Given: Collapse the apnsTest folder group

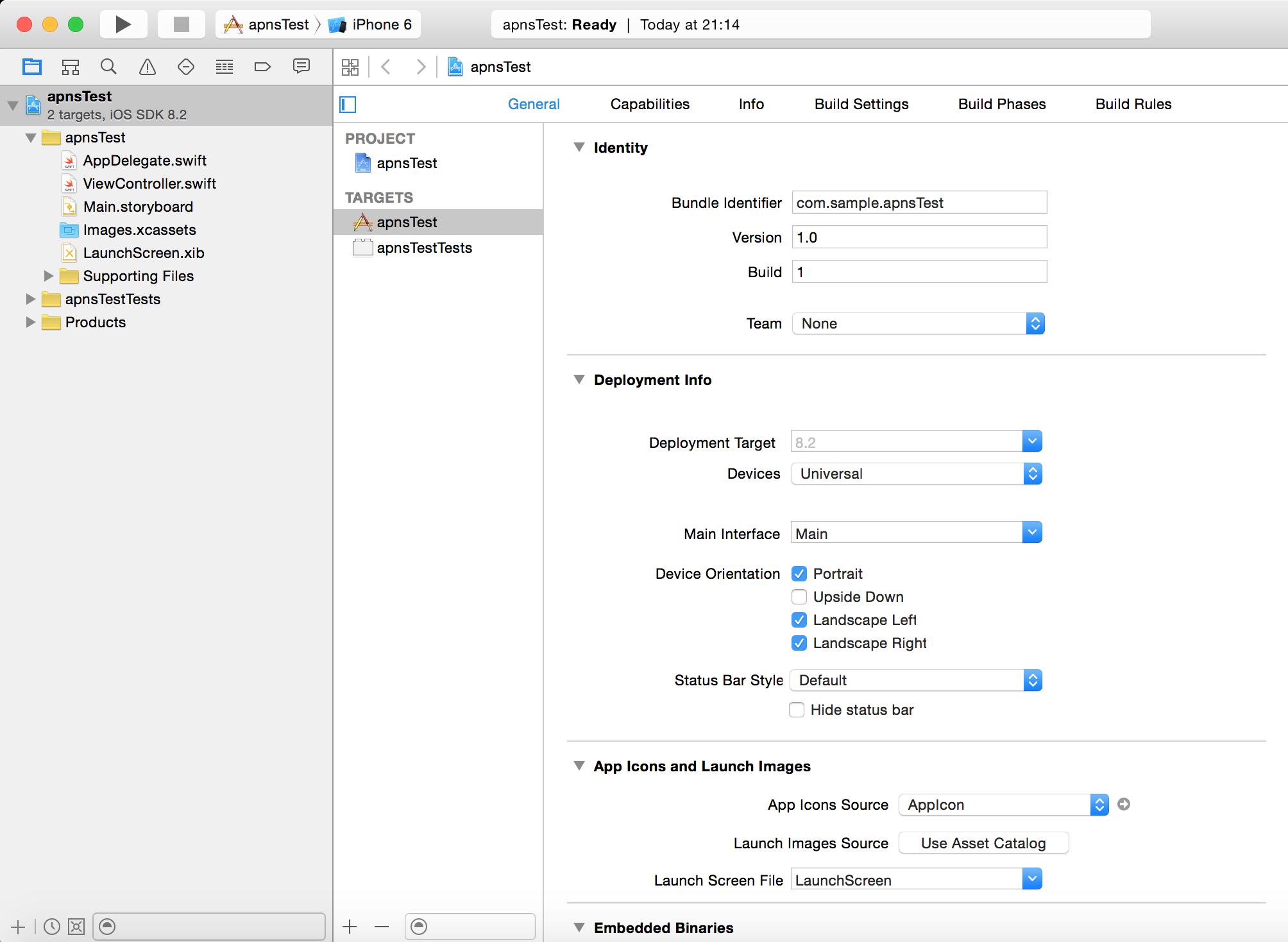Looking at the screenshot, I should (x=30, y=137).
